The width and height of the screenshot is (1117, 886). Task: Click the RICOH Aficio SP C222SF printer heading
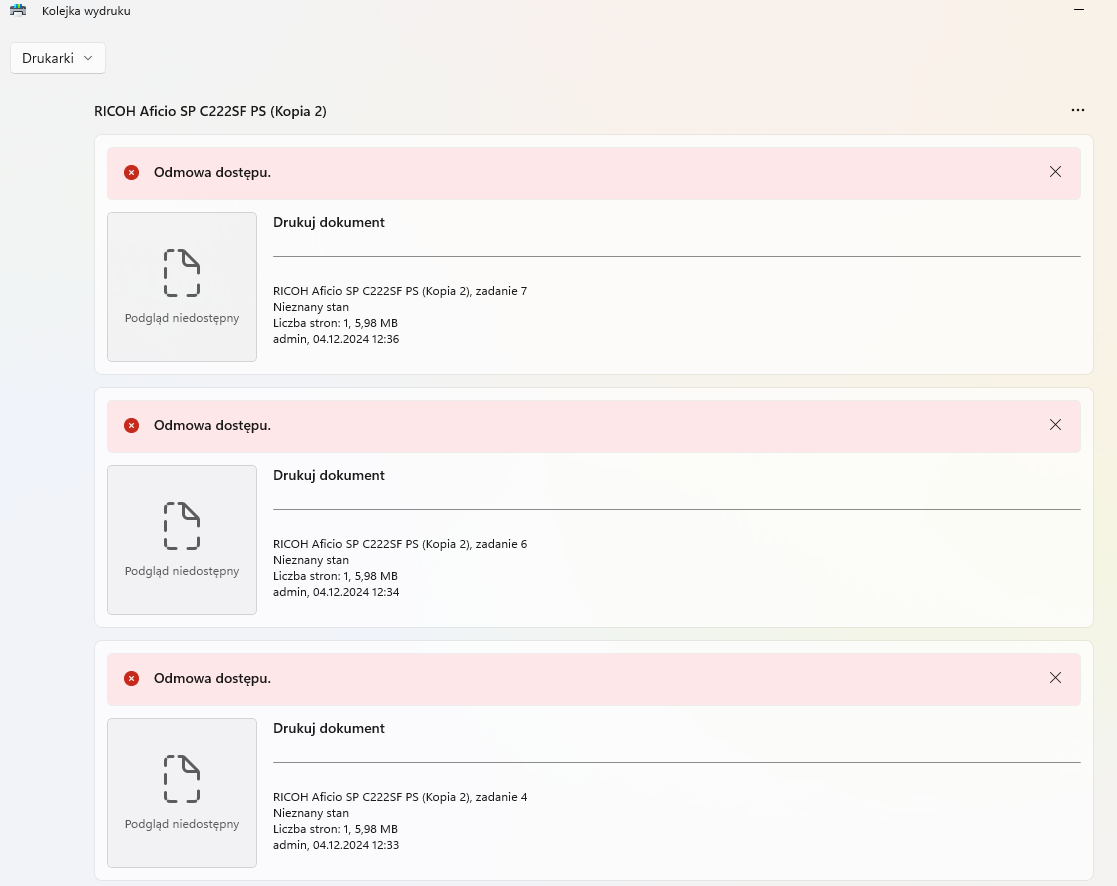click(210, 111)
